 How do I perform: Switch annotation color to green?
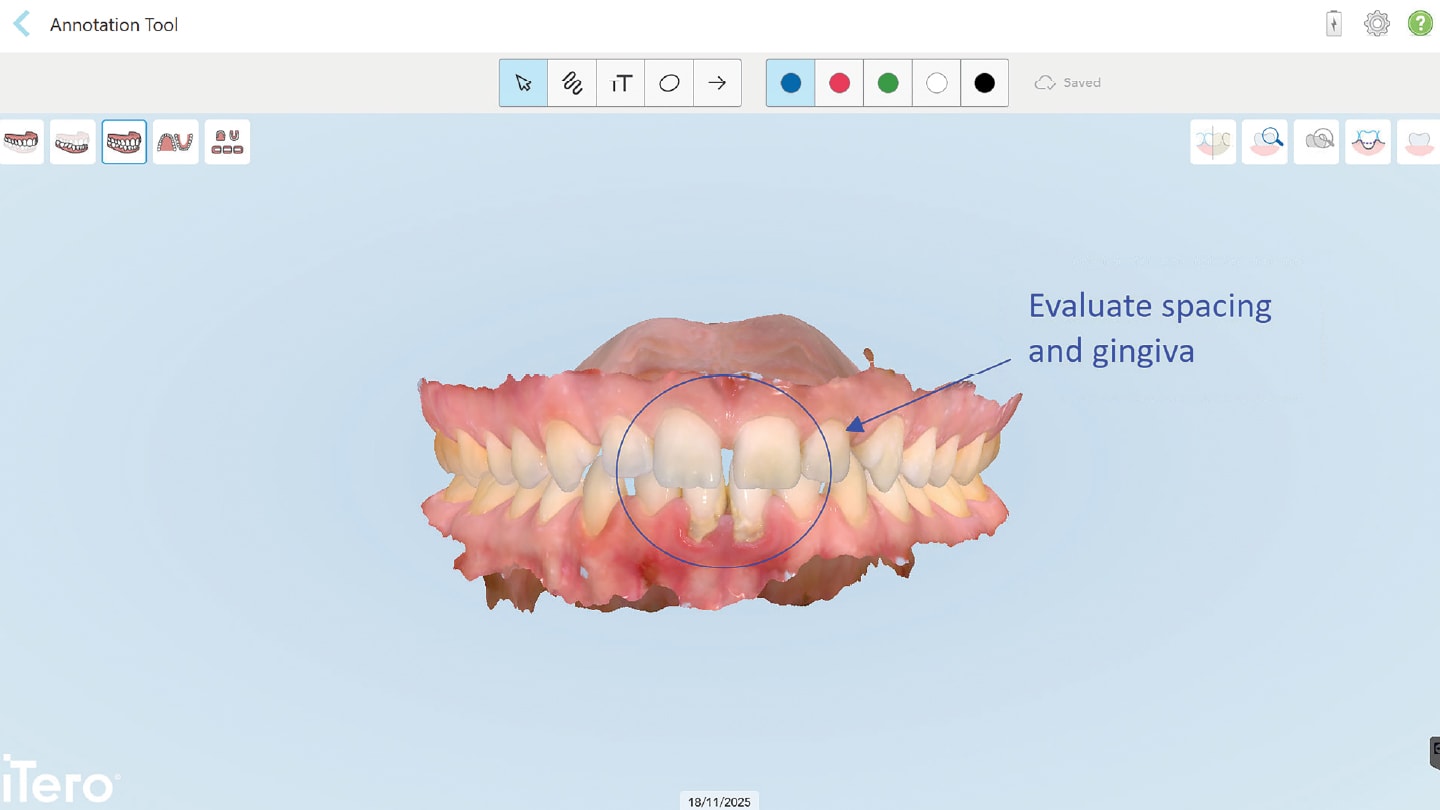[888, 83]
